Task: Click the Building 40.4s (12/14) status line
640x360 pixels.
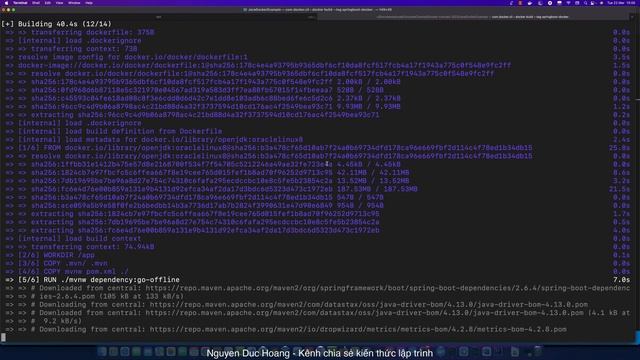Action: coord(56,24)
